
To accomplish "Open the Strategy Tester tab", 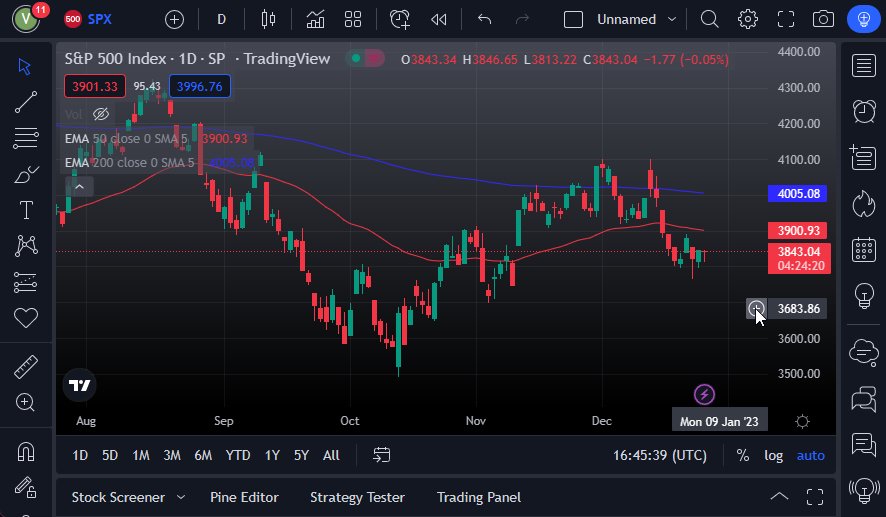I will click(357, 497).
